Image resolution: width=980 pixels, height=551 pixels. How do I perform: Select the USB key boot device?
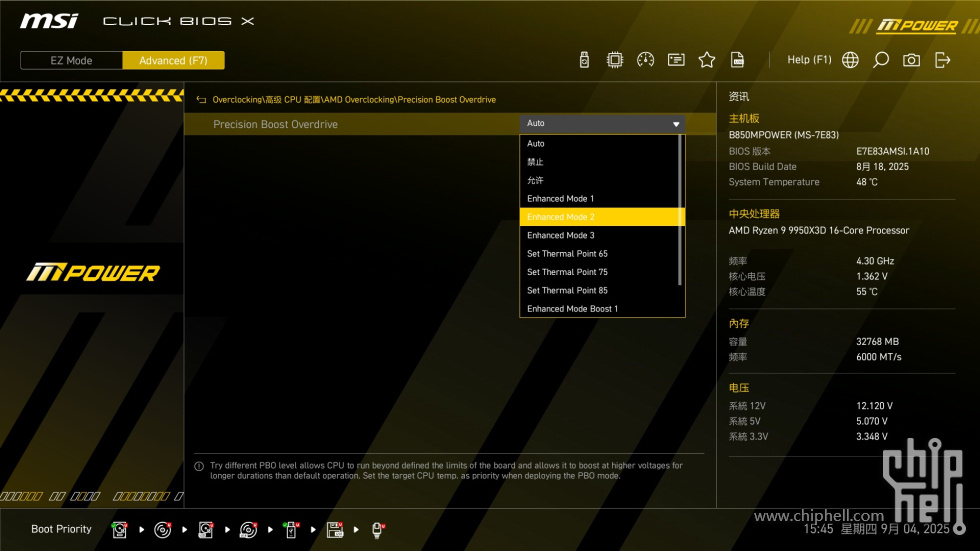click(291, 530)
